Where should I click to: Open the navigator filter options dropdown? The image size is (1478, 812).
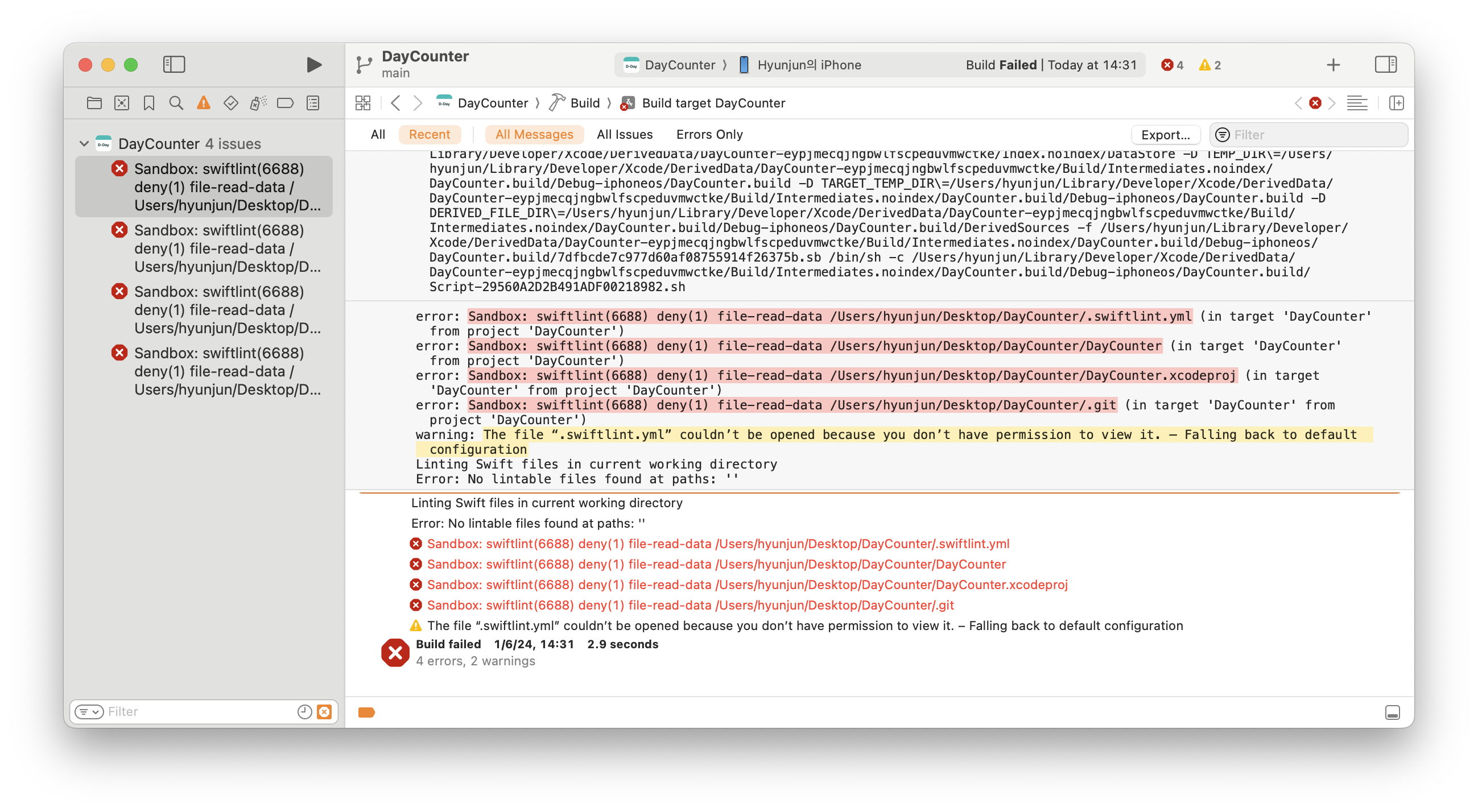pos(89,712)
